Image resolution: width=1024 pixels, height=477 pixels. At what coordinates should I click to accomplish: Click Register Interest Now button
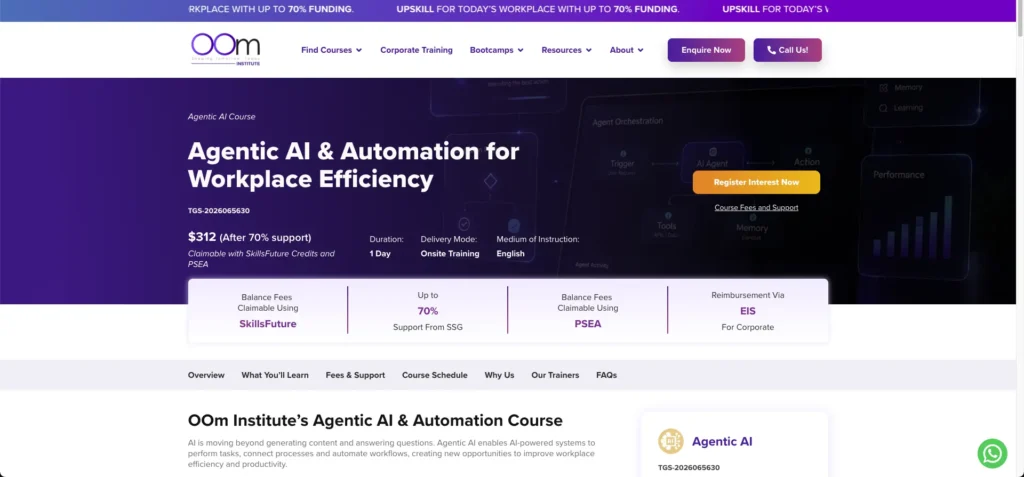tap(756, 182)
